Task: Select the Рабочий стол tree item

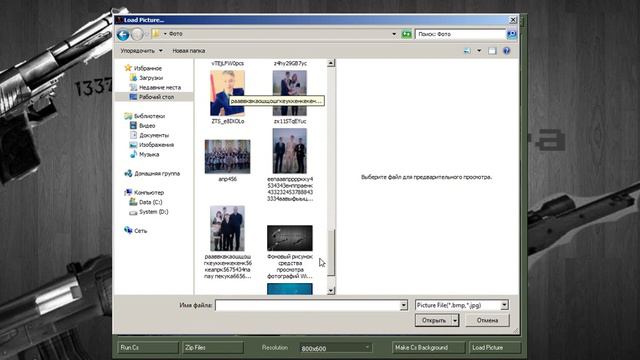Action: (154, 97)
